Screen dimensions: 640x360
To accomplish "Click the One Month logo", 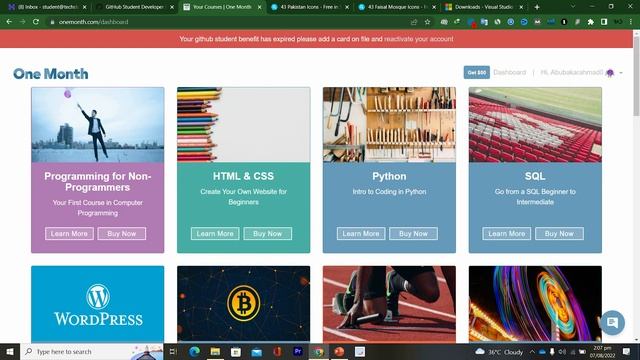I will 51,74.
